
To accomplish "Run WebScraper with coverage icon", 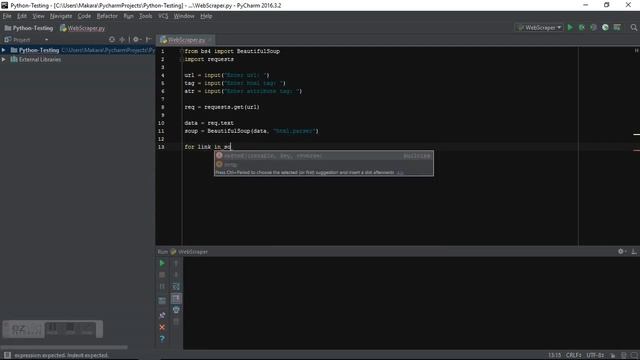I will click(593, 27).
